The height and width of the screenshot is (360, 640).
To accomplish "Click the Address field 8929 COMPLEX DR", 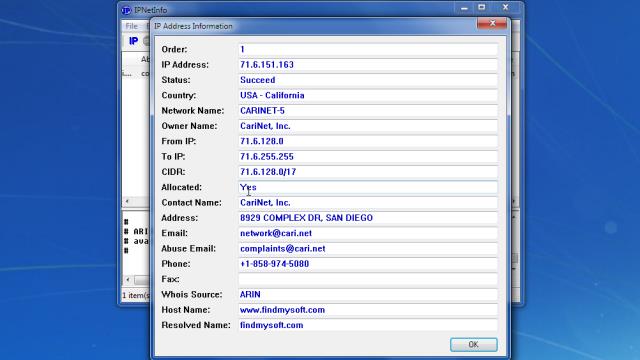I will coord(368,218).
